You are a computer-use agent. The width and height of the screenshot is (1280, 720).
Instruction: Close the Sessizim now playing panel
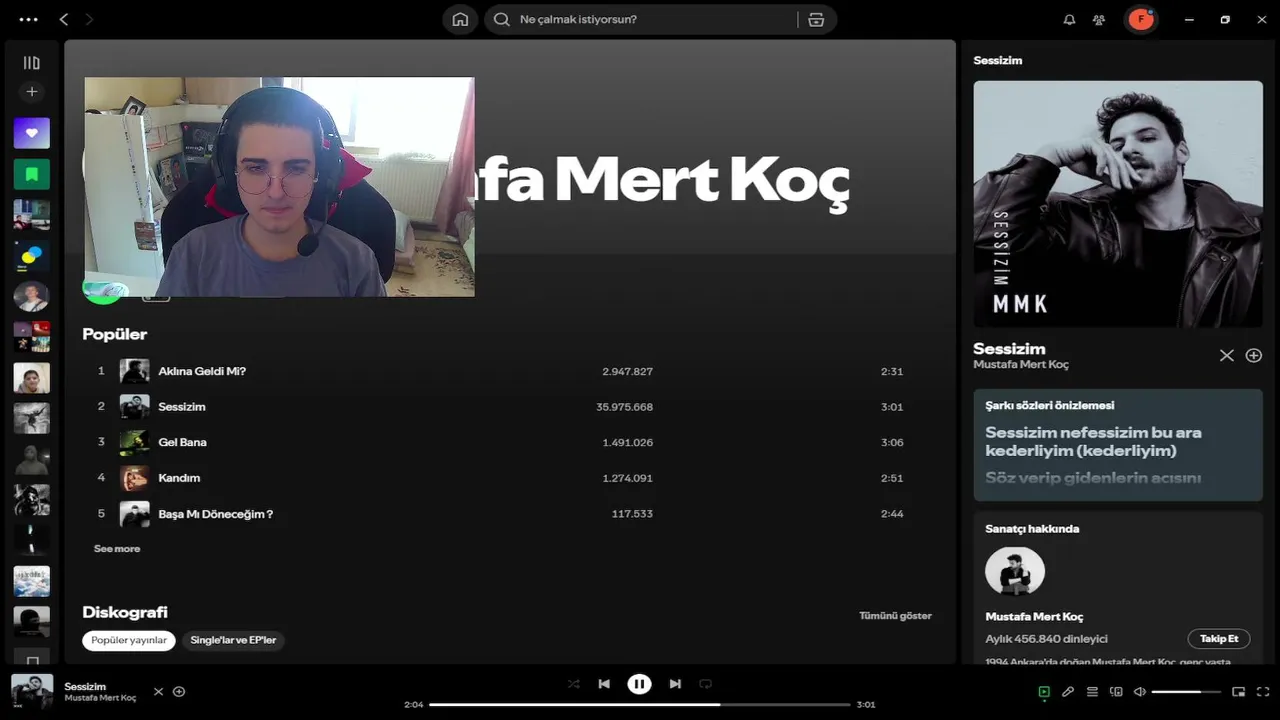[x=1226, y=355]
